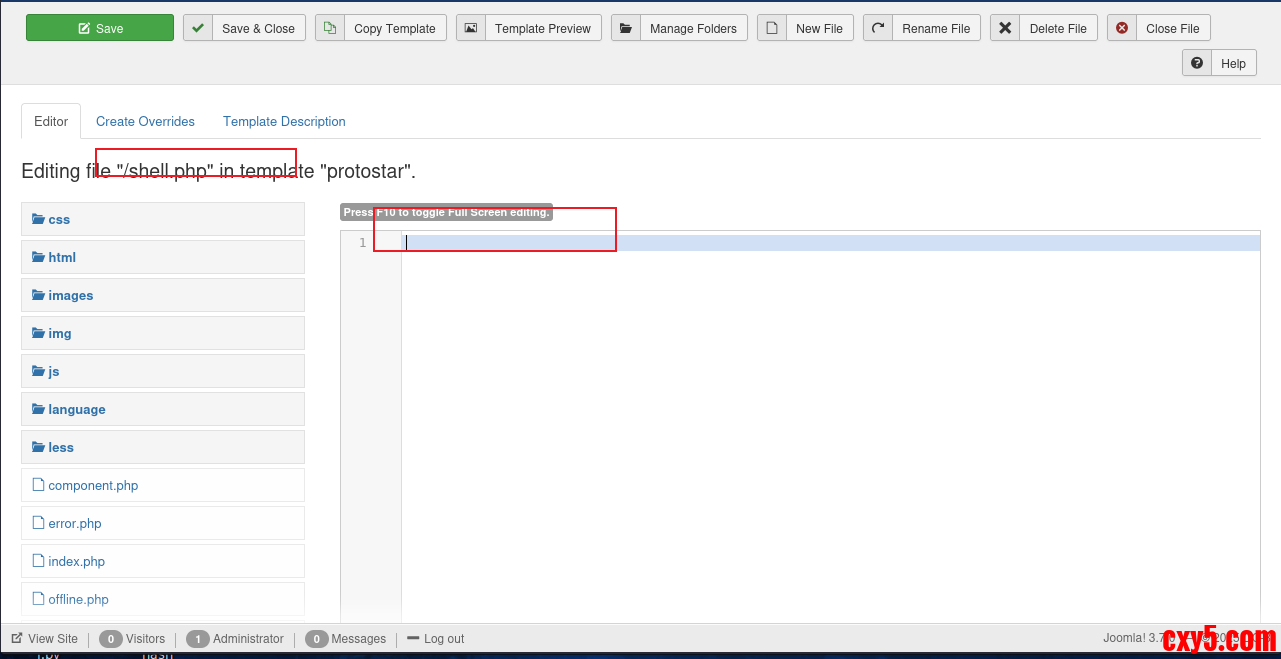Expand the images folder
This screenshot has width=1281, height=659.
coord(163,295)
